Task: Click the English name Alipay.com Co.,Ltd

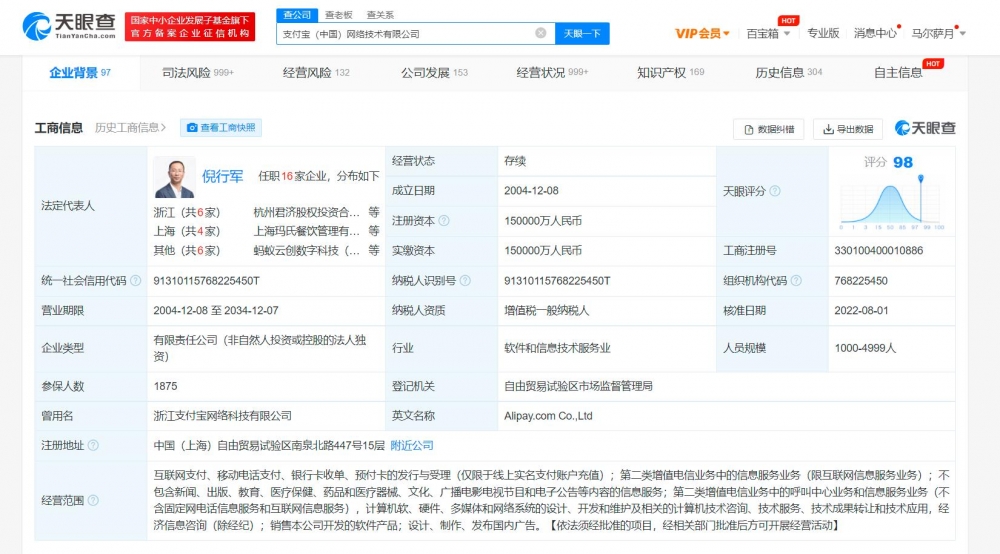Action: [x=548, y=416]
